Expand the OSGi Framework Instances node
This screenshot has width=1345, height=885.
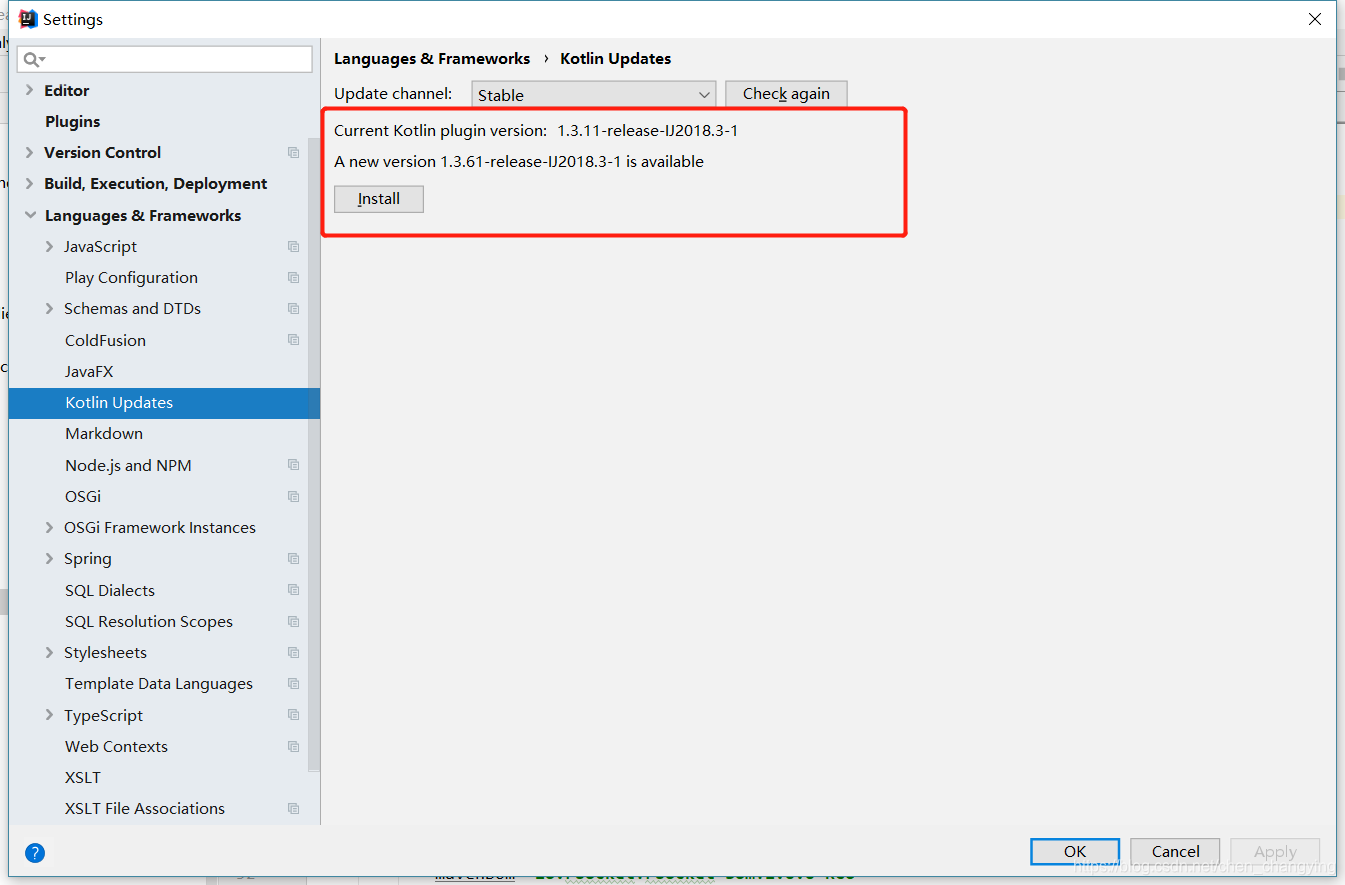pos(50,528)
